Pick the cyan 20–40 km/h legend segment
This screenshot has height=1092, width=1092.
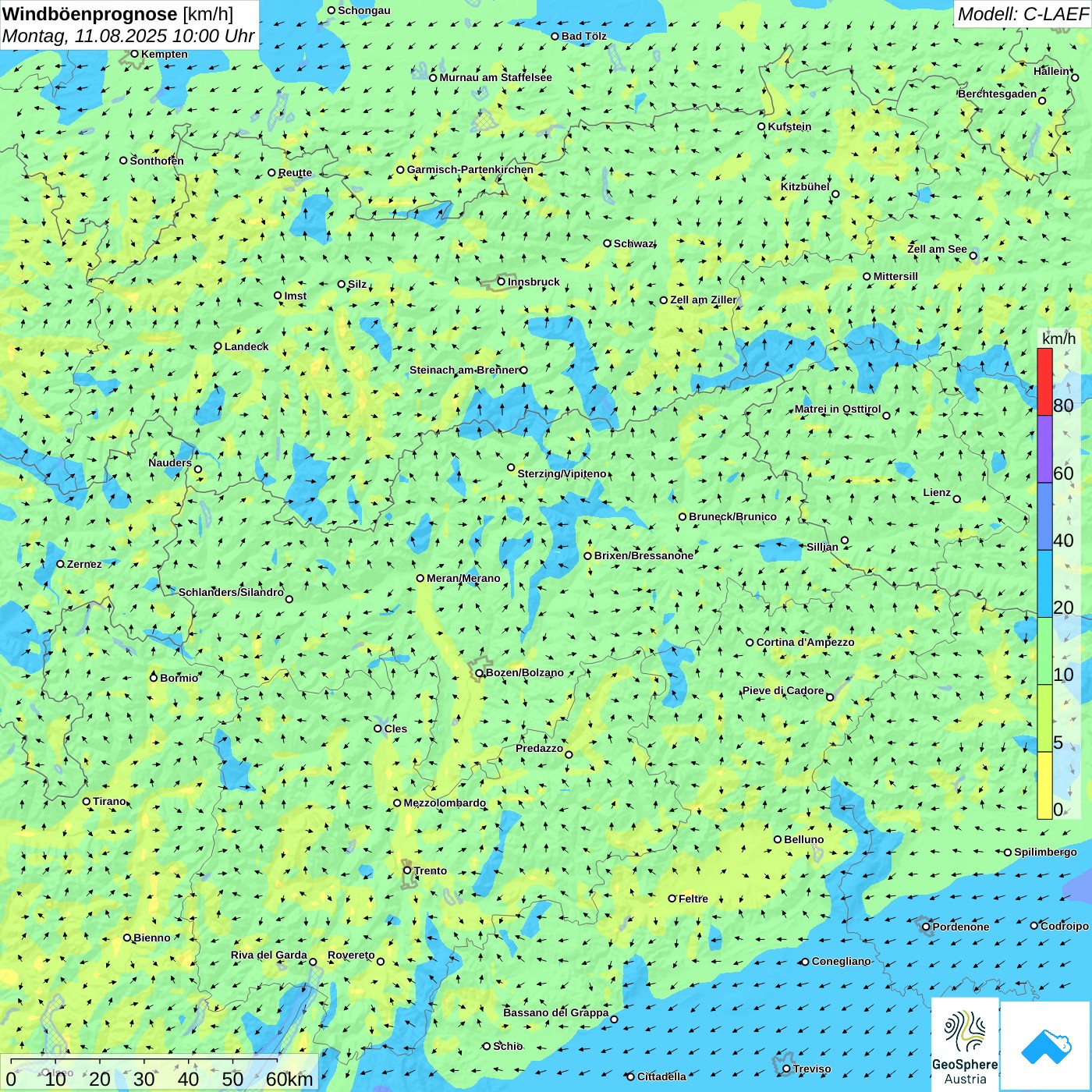(1044, 584)
